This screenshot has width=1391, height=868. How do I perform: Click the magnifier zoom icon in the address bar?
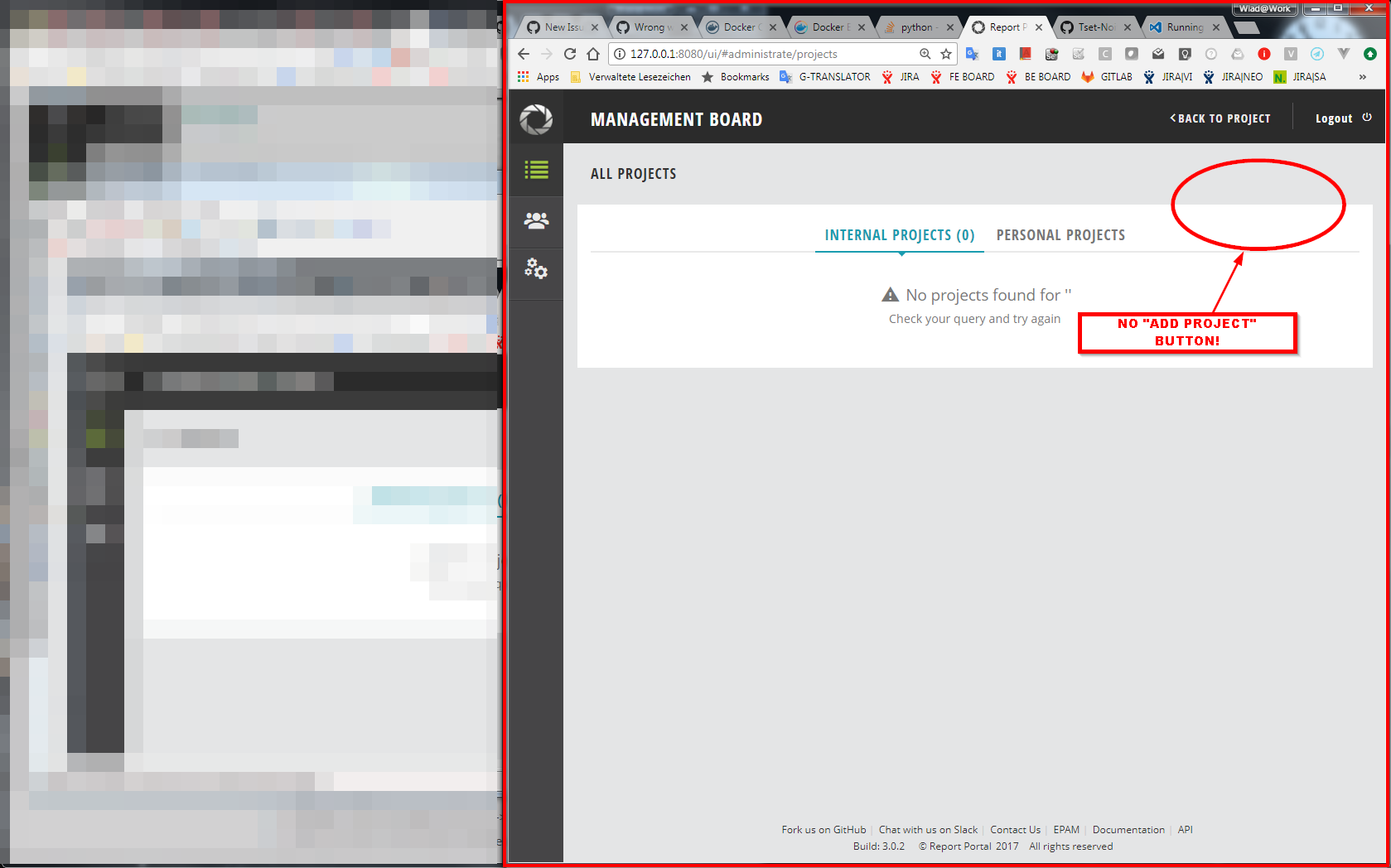[925, 54]
